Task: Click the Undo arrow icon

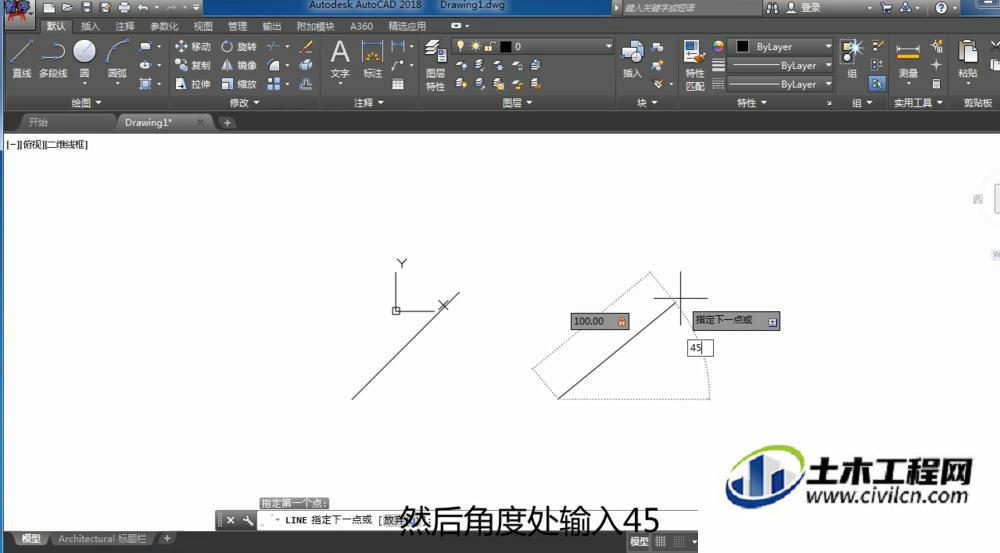Action: coord(143,8)
